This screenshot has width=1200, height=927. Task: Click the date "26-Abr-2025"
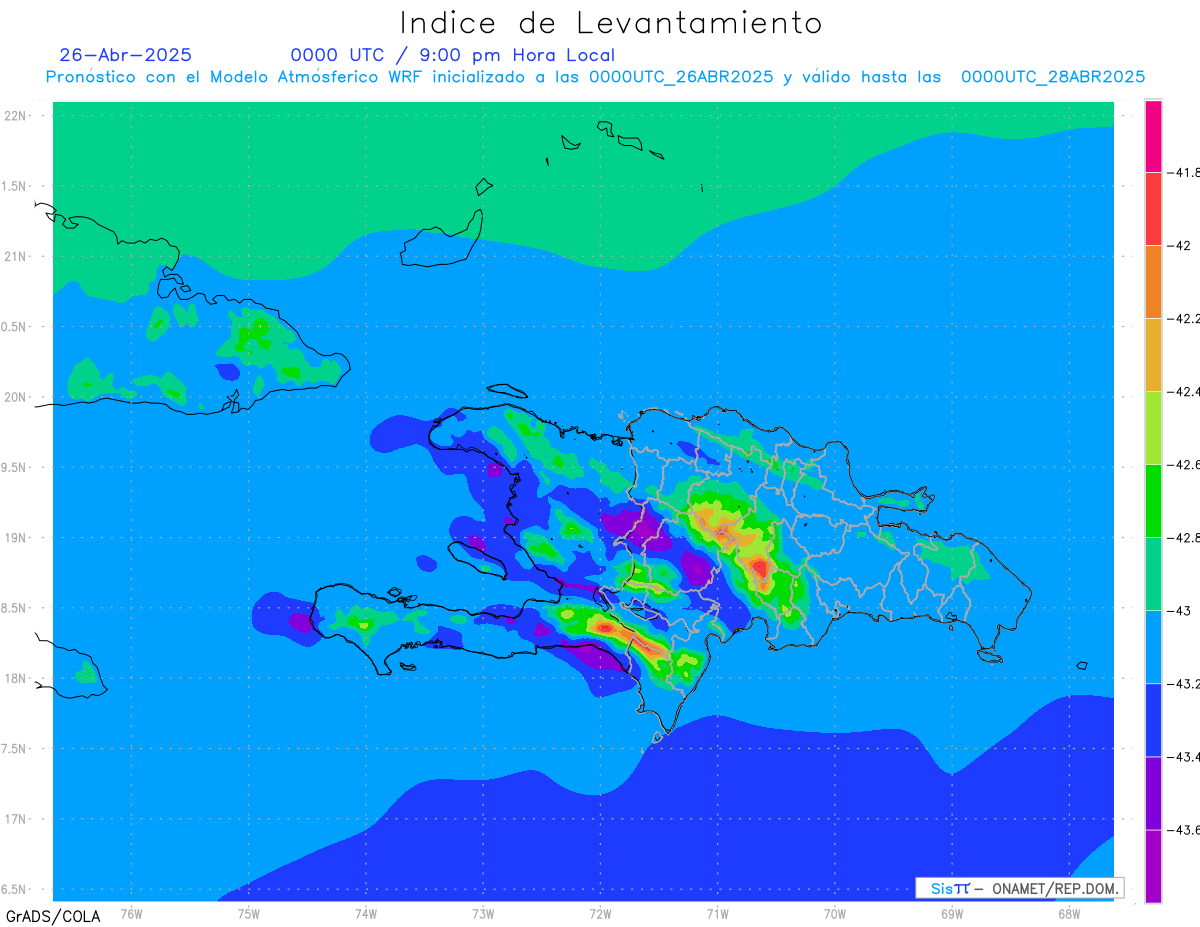(x=126, y=55)
